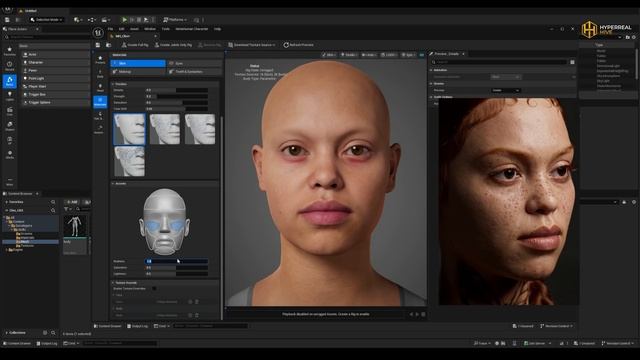Click search icon beside Favorites in Content Browser
The height and width of the screenshot is (360, 640).
point(53,202)
